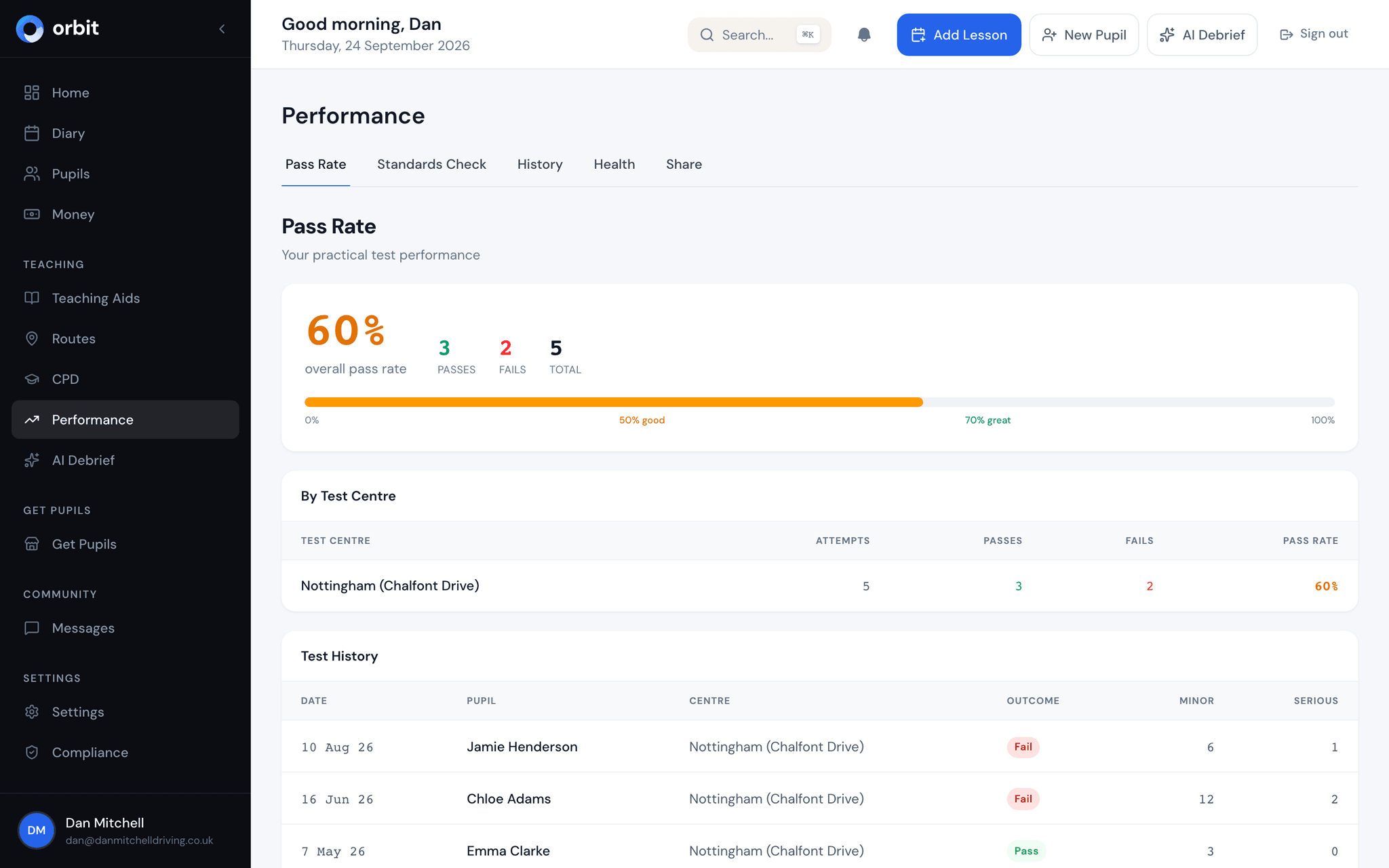The image size is (1389, 868).
Task: Click the Routes map pin icon
Action: click(32, 339)
